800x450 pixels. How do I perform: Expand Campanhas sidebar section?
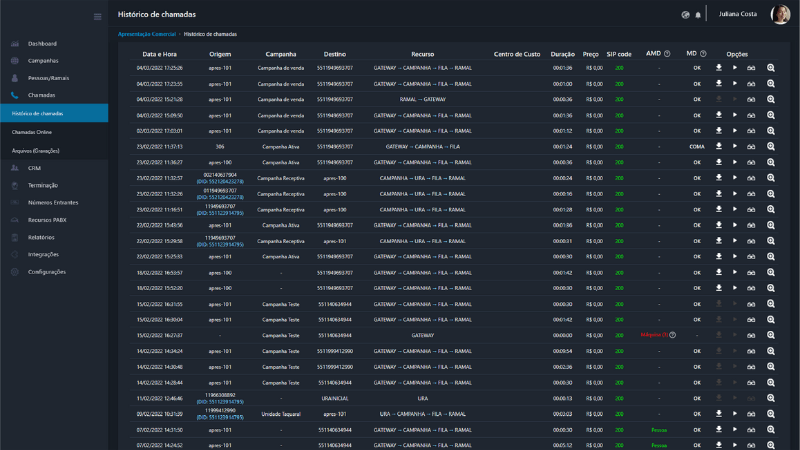[x=44, y=61]
